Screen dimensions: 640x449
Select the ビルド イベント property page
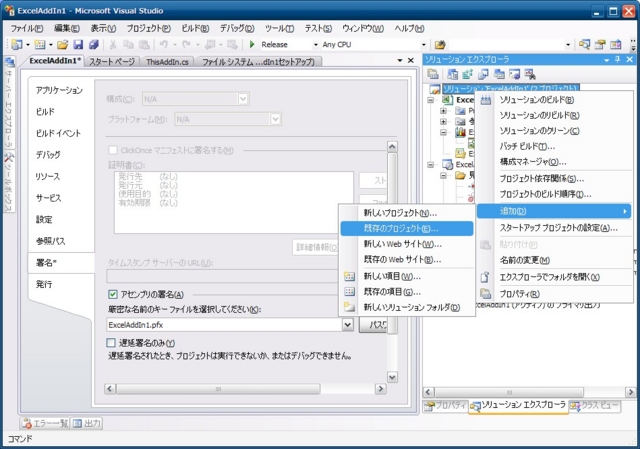point(58,133)
